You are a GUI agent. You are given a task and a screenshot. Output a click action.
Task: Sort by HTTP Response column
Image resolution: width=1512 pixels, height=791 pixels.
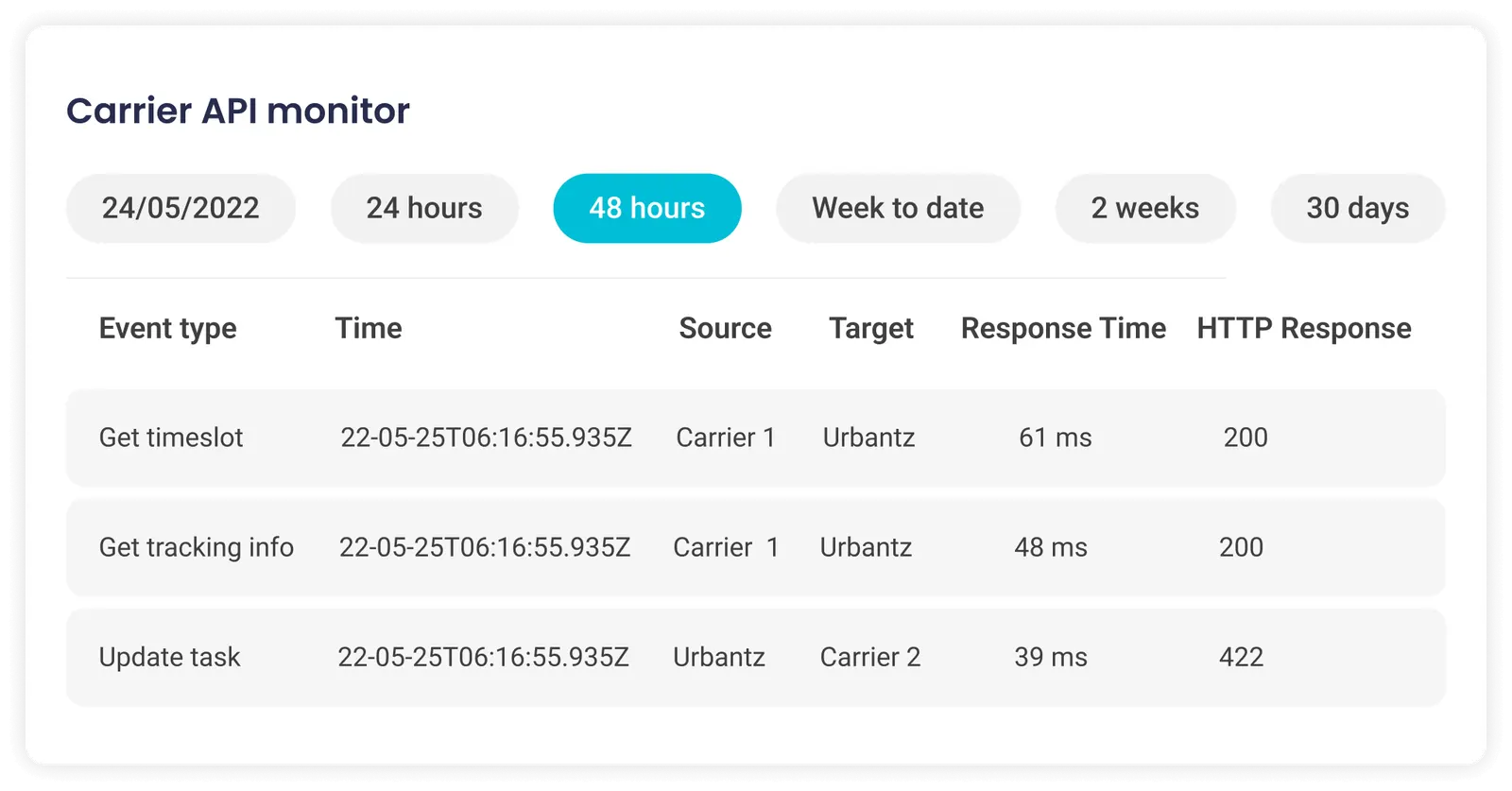point(1304,328)
